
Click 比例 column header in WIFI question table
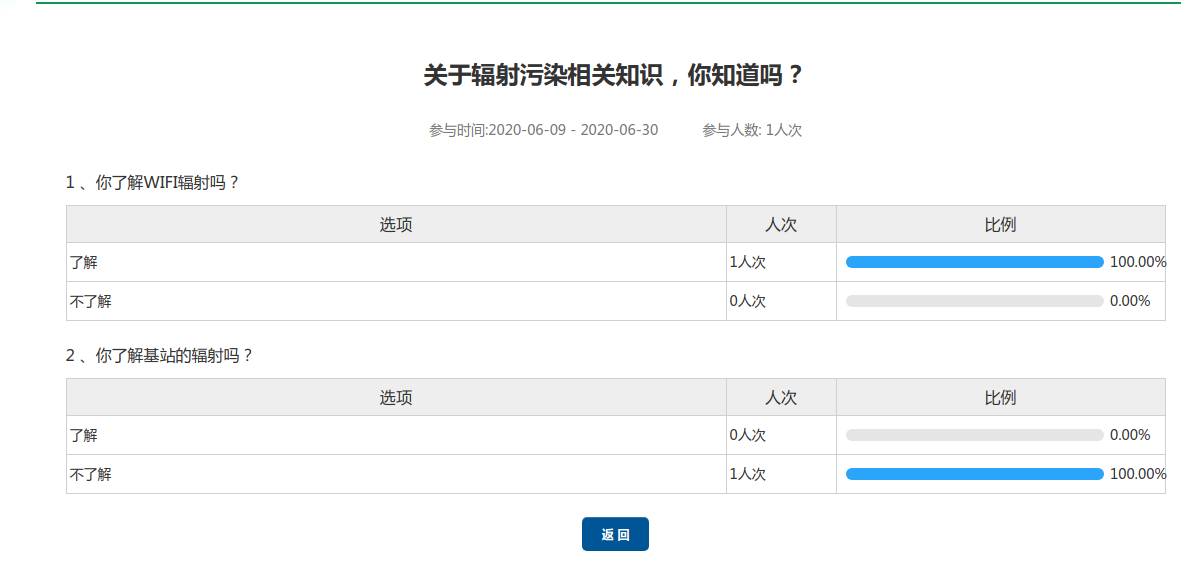[x=1000, y=225]
